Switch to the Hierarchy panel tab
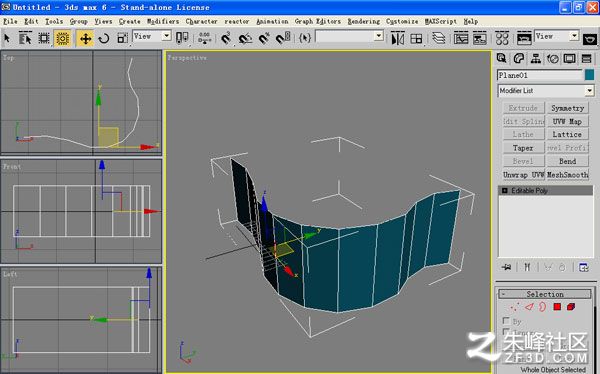This screenshot has height=374, width=600. [536, 59]
